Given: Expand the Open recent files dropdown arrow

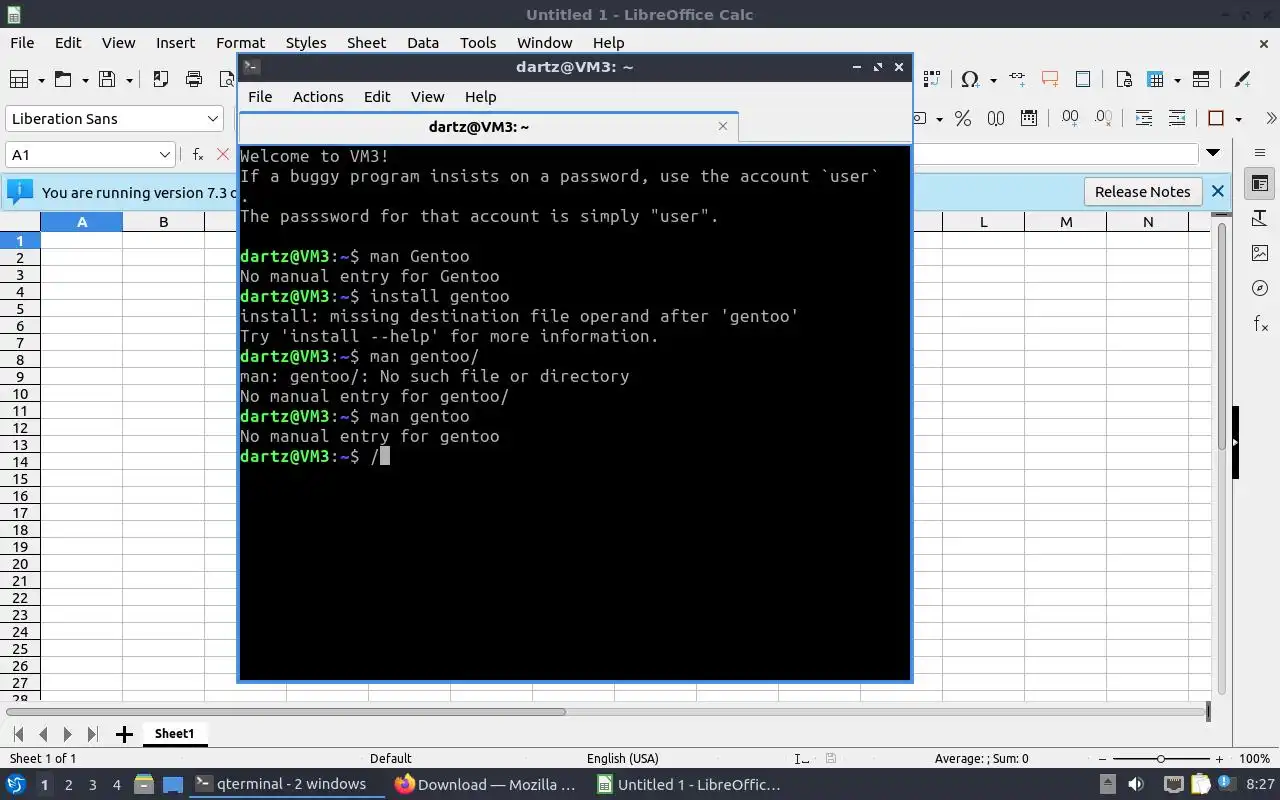Looking at the screenshot, I should point(85,80).
